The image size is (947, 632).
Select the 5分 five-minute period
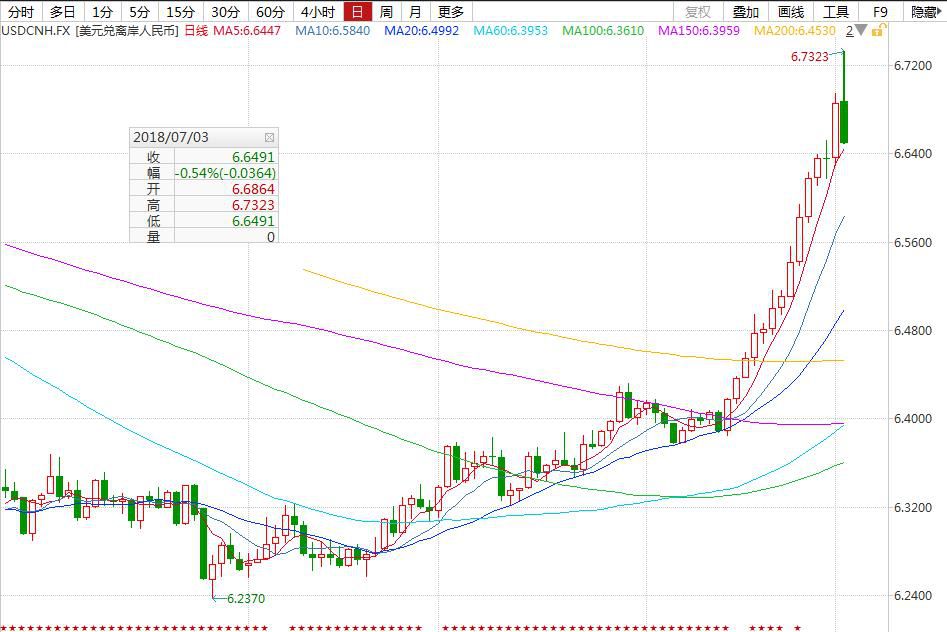coord(139,12)
